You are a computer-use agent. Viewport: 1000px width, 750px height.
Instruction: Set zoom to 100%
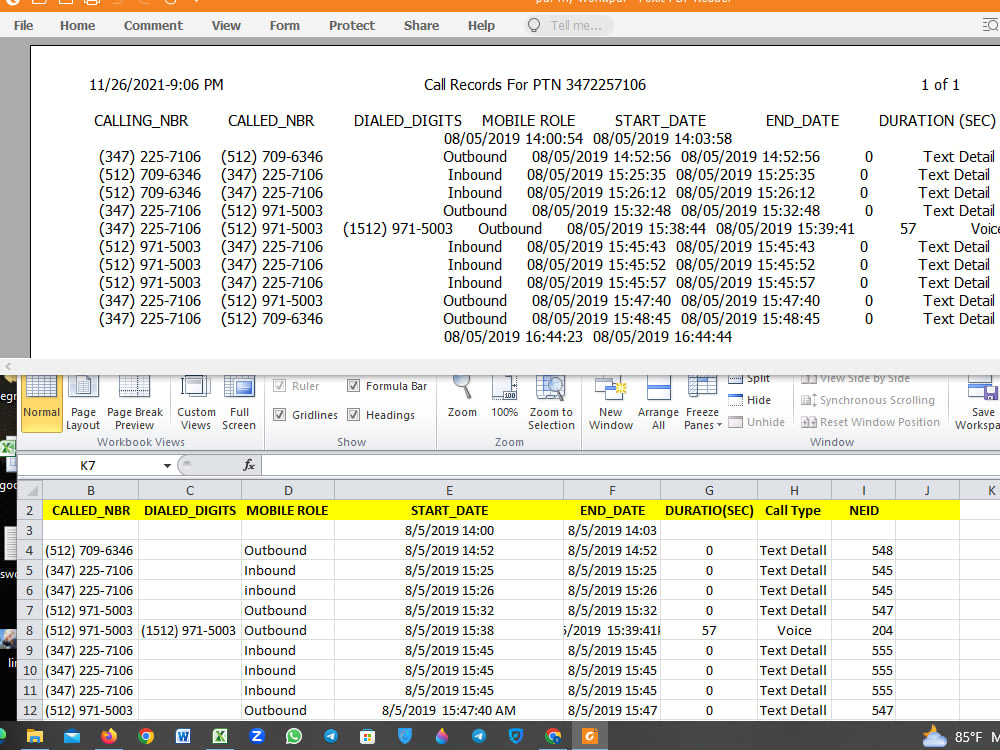point(504,398)
